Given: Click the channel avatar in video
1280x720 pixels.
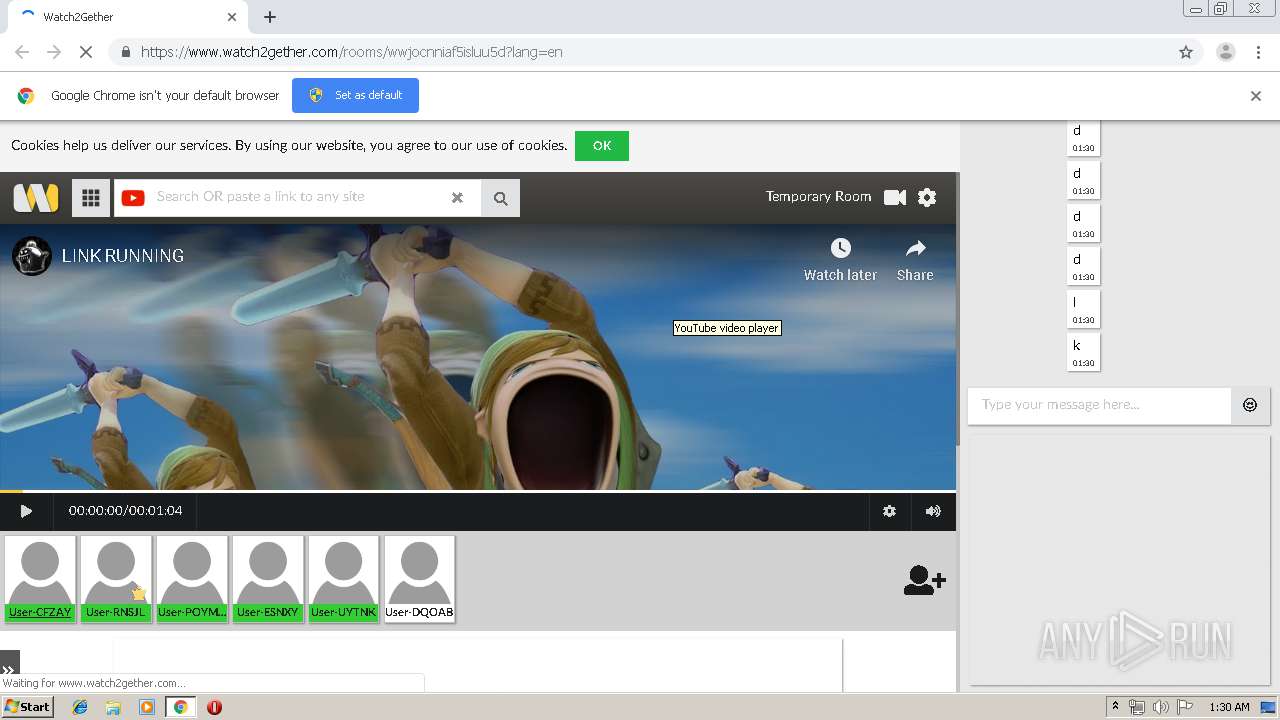Looking at the screenshot, I should [32, 256].
